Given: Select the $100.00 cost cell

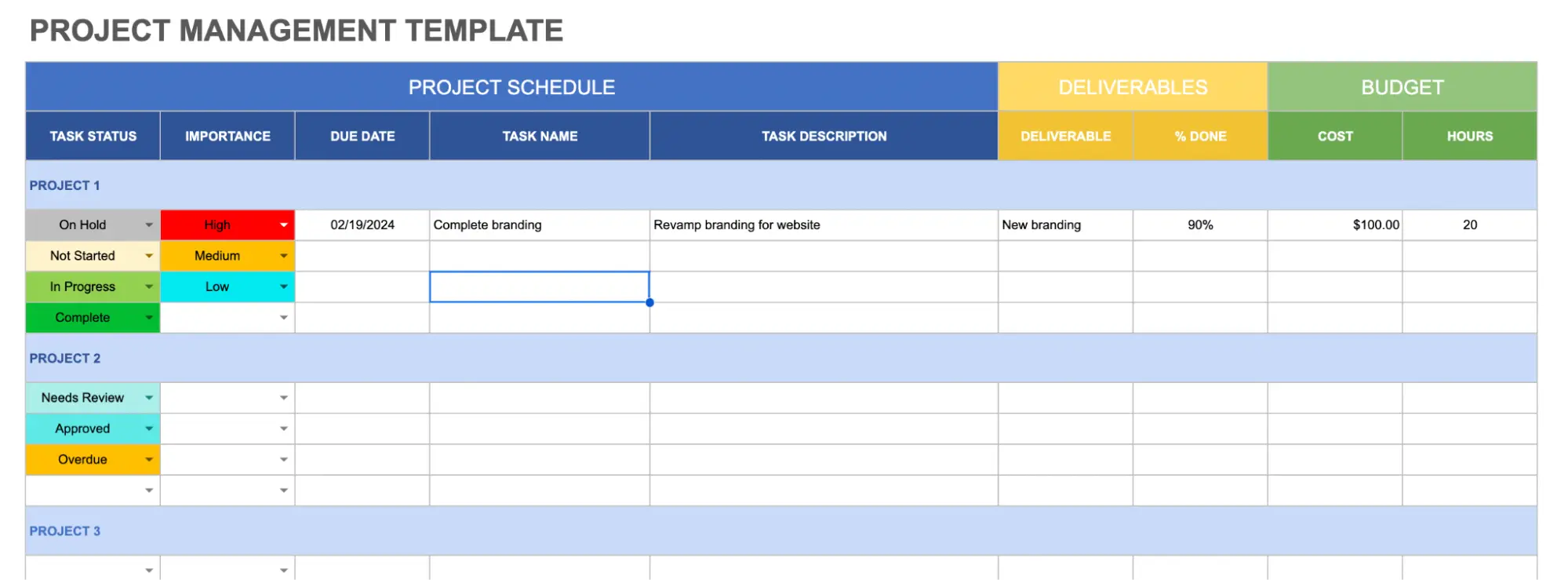Looking at the screenshot, I should coord(1334,224).
